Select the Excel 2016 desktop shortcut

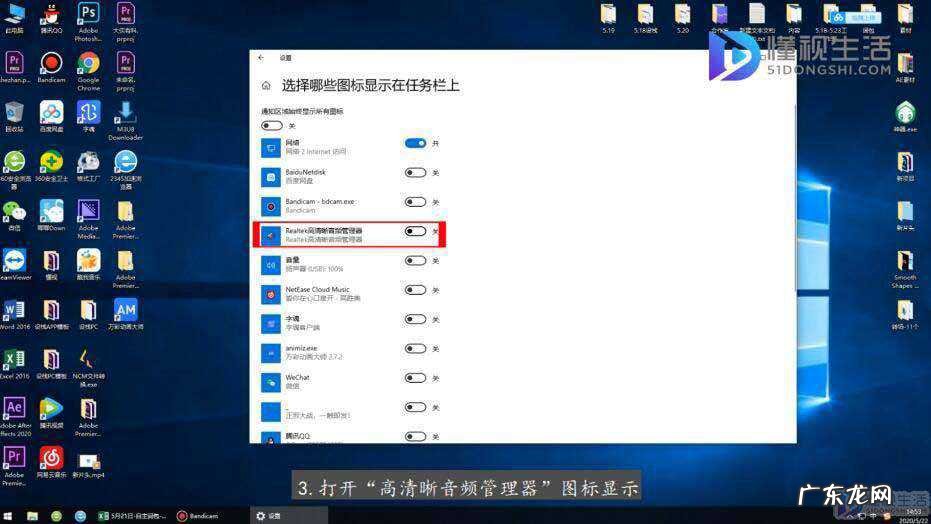[14, 364]
